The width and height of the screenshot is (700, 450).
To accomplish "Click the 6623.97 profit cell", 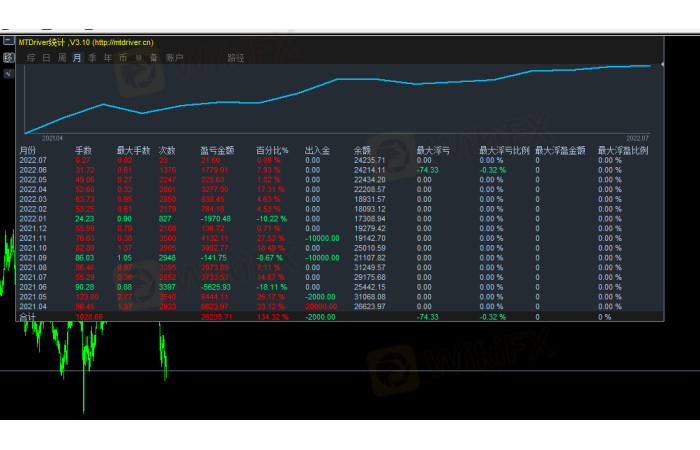I will tap(215, 307).
